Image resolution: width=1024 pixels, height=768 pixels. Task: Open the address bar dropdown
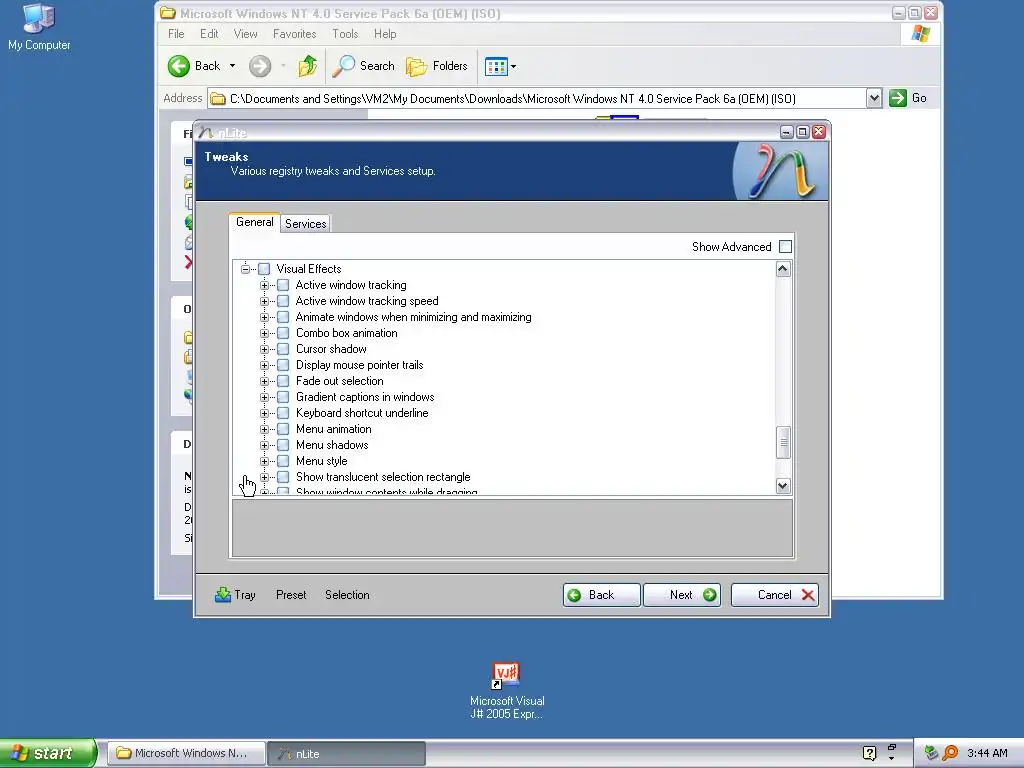(x=874, y=99)
